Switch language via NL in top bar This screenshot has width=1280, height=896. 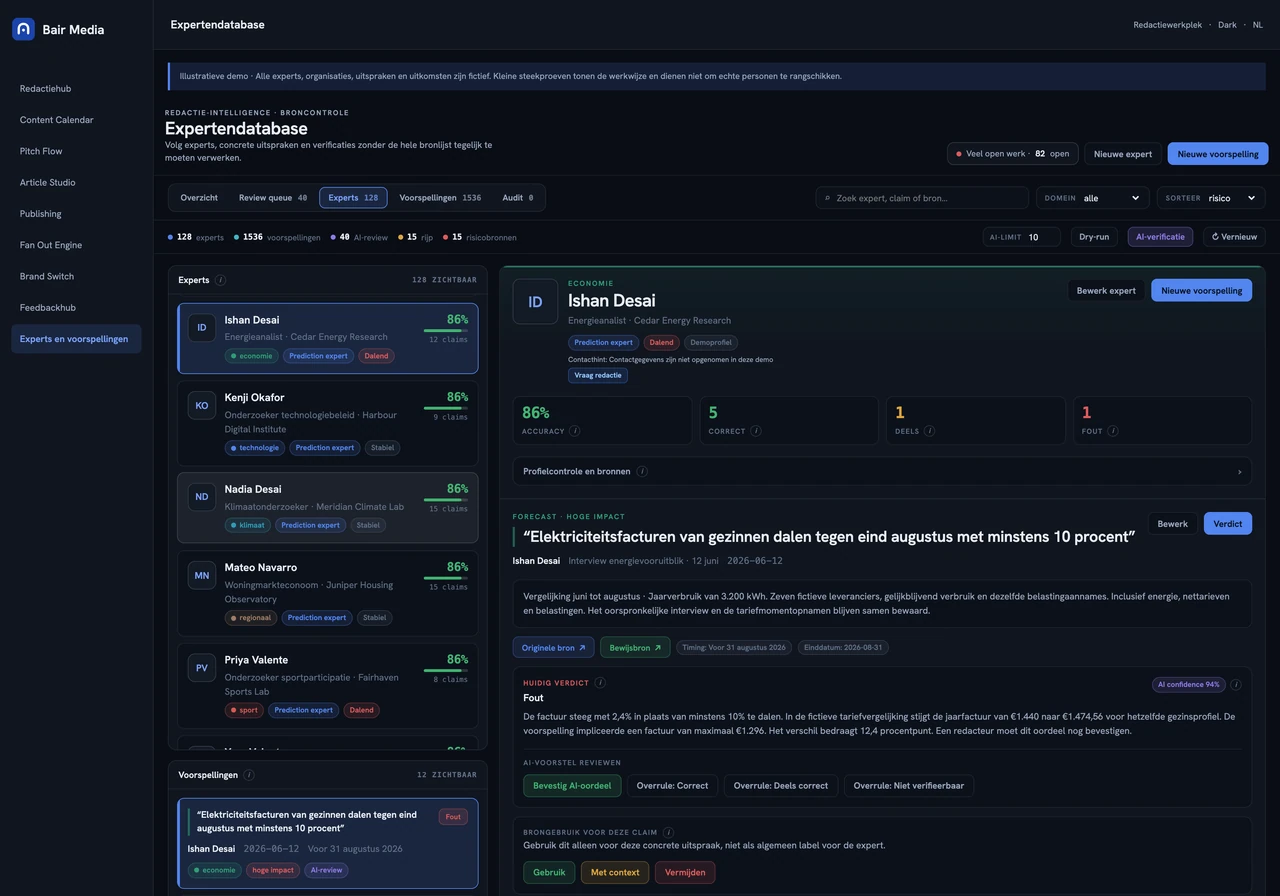click(1258, 25)
